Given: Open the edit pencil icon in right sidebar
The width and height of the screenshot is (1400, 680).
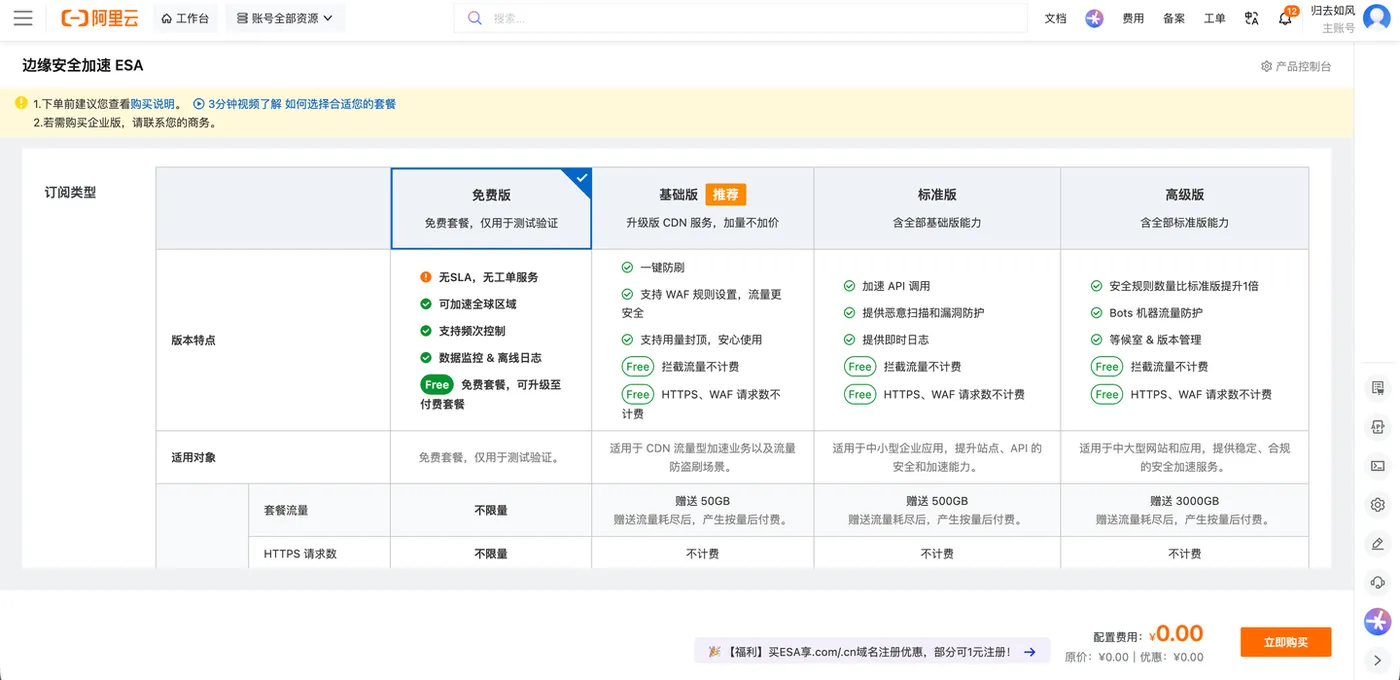Looking at the screenshot, I should [1378, 543].
